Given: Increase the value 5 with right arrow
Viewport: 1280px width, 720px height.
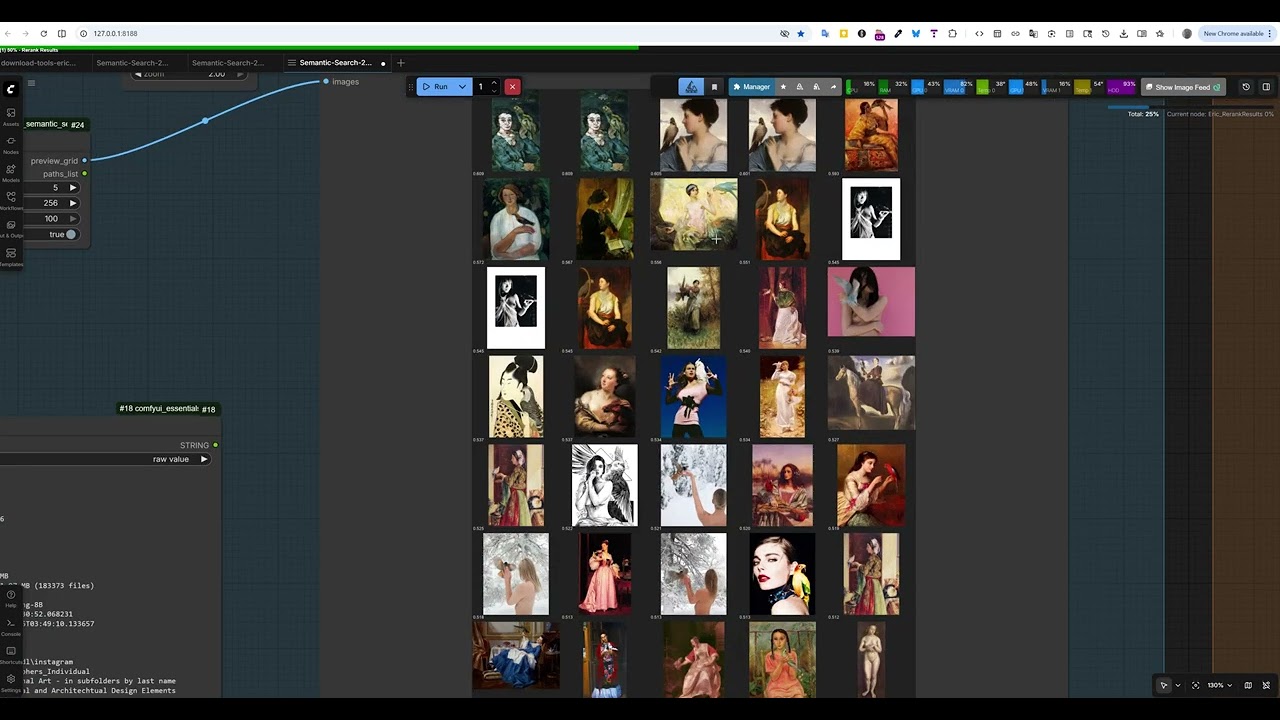Looking at the screenshot, I should tap(73, 187).
